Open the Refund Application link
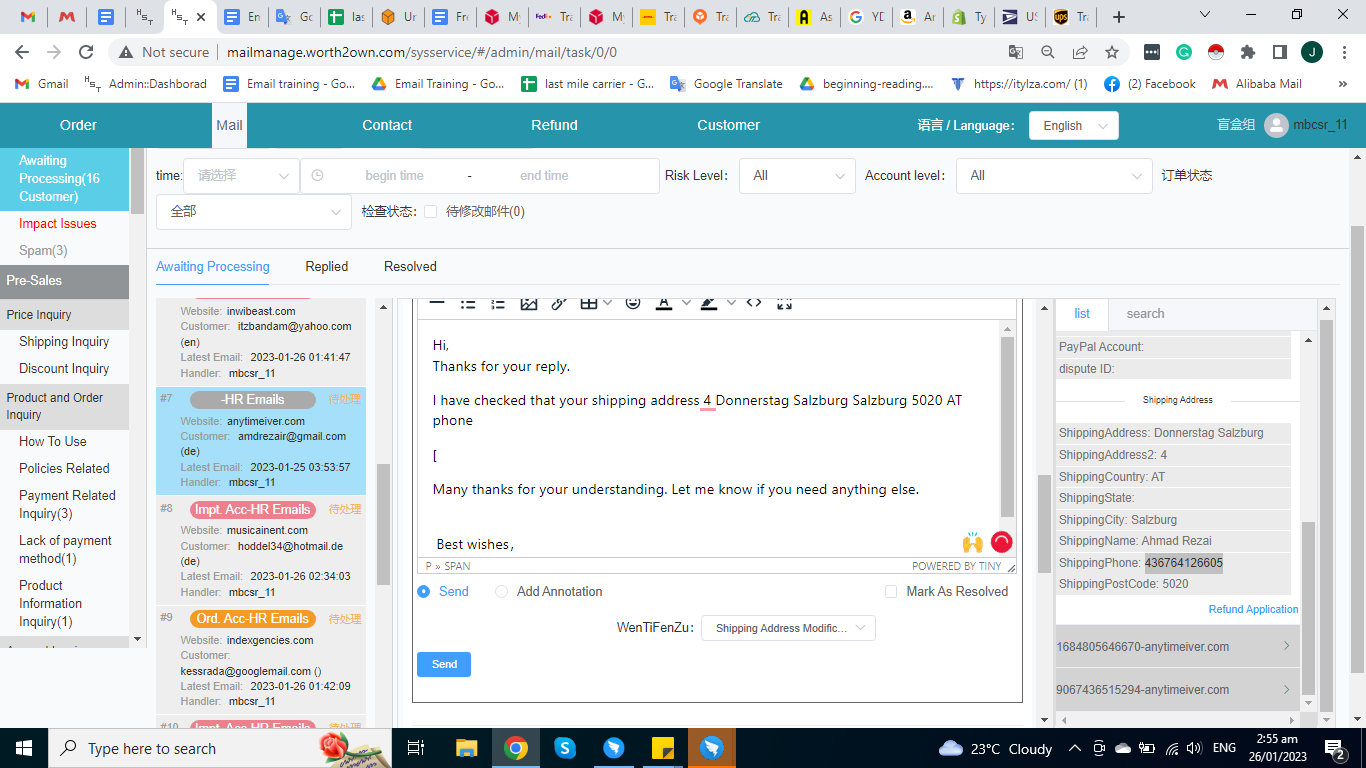Viewport: 1366px width, 768px height. (1252, 609)
